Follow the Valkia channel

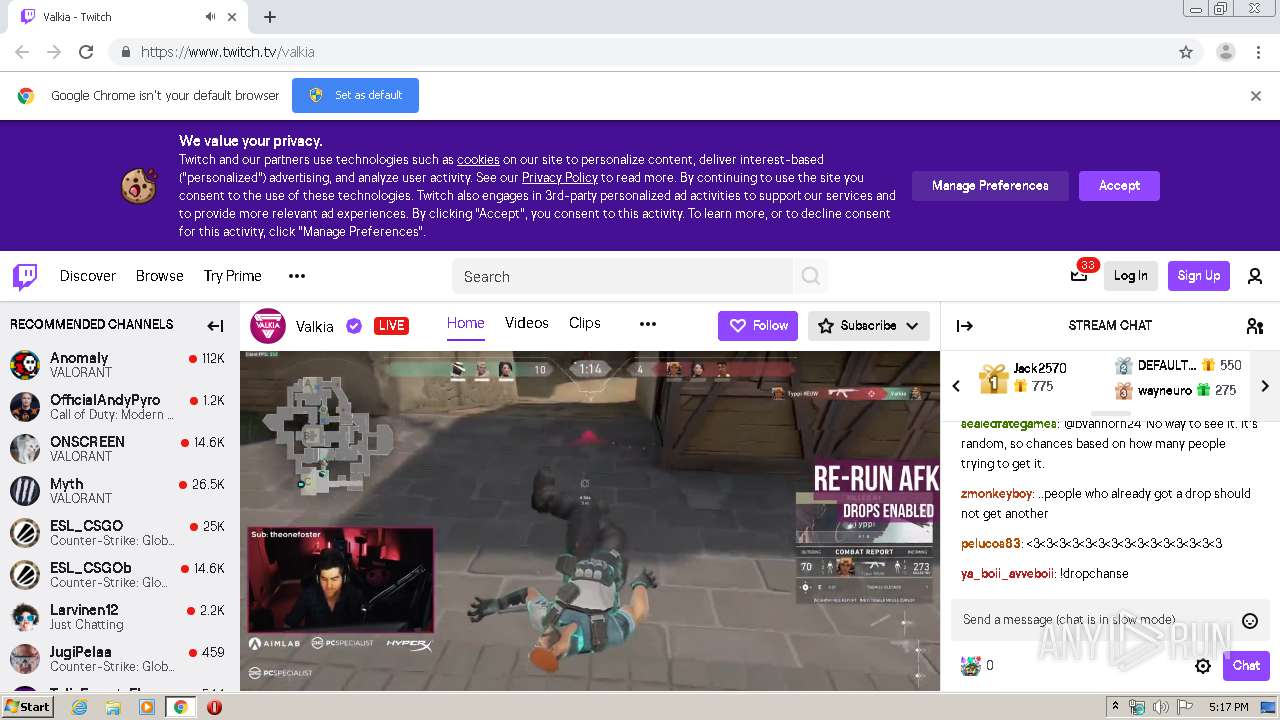pos(758,326)
